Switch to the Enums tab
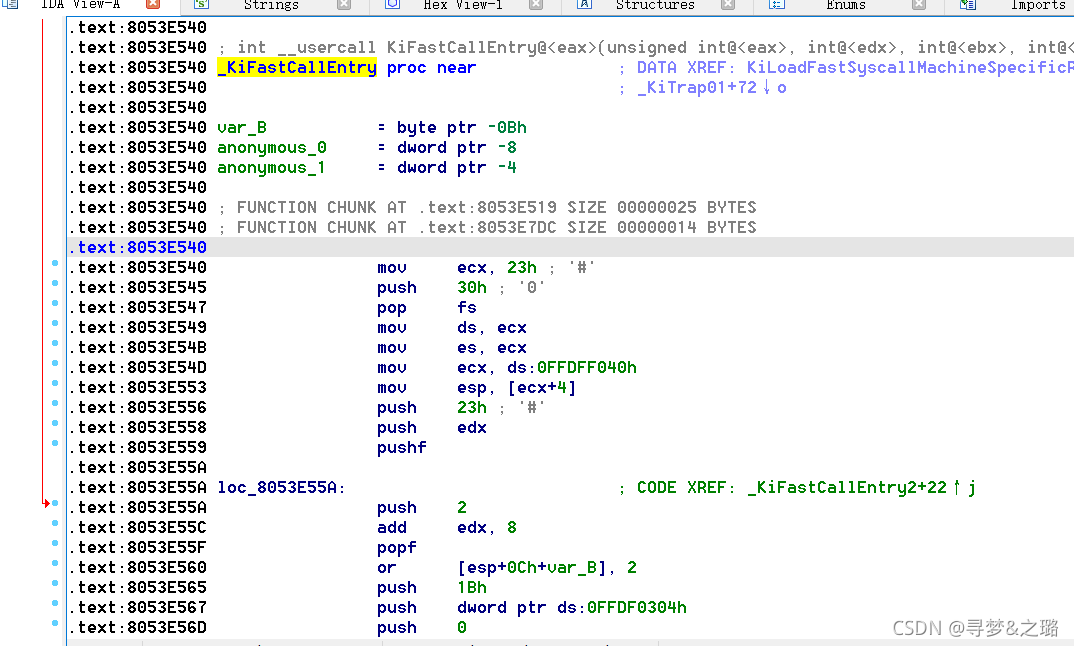The image size is (1074, 646). click(x=846, y=5)
